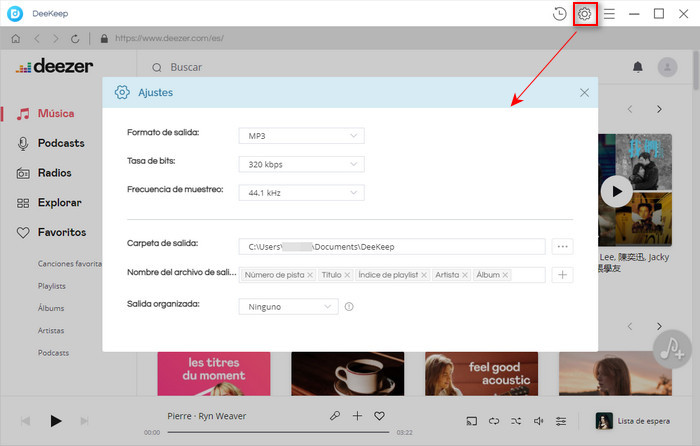The width and height of the screenshot is (700, 446).
Task: Click the info icon beside Salida organizada
Action: click(349, 307)
